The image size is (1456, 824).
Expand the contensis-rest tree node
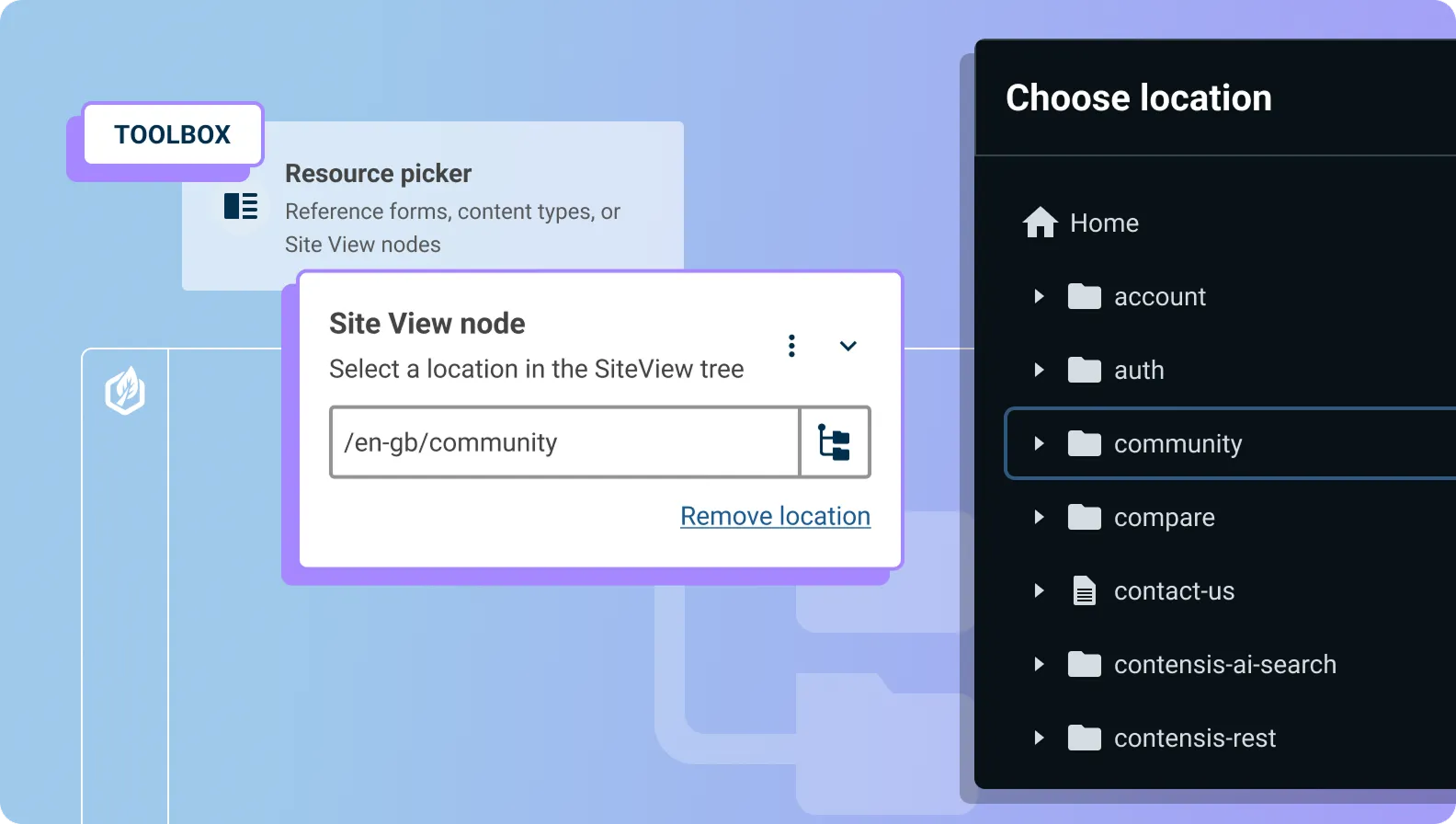tap(1039, 738)
